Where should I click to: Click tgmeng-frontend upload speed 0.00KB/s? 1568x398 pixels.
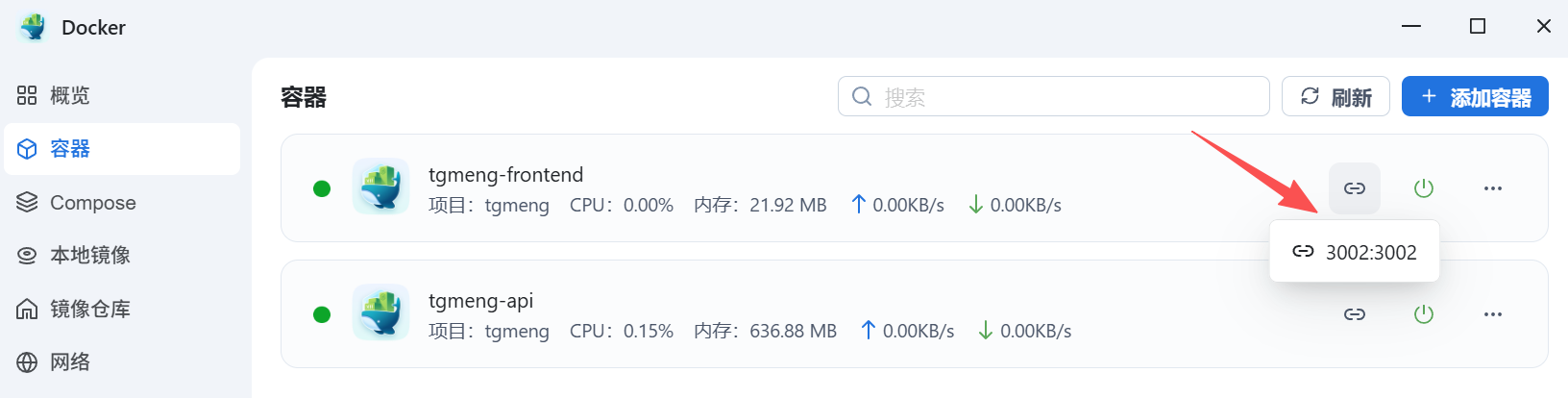[x=897, y=205]
